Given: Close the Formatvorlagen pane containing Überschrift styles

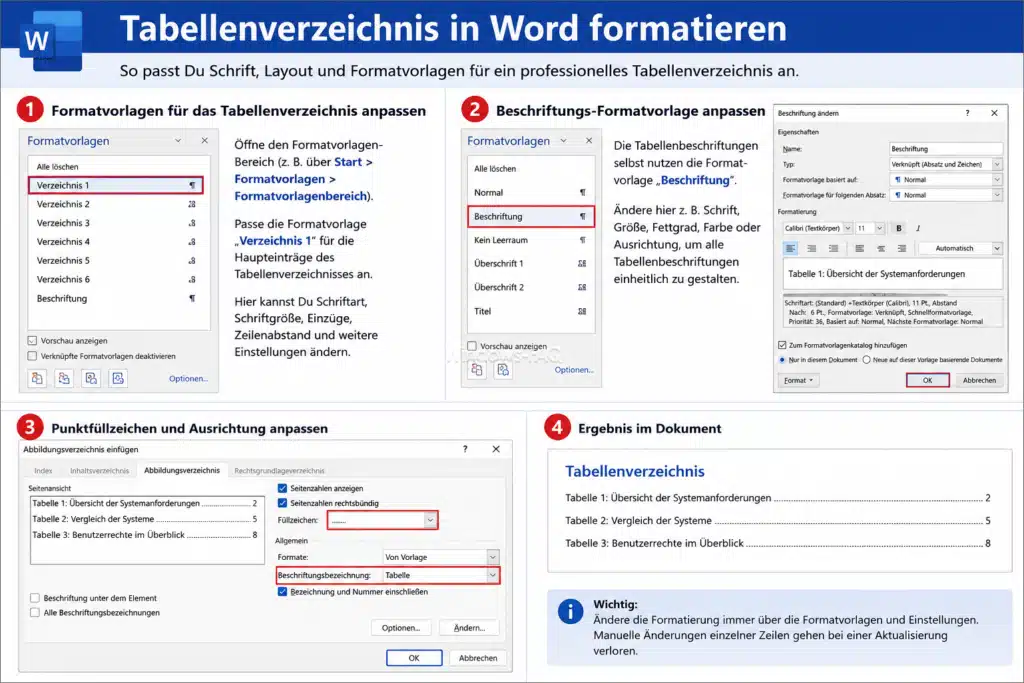Looking at the screenshot, I should [x=589, y=140].
